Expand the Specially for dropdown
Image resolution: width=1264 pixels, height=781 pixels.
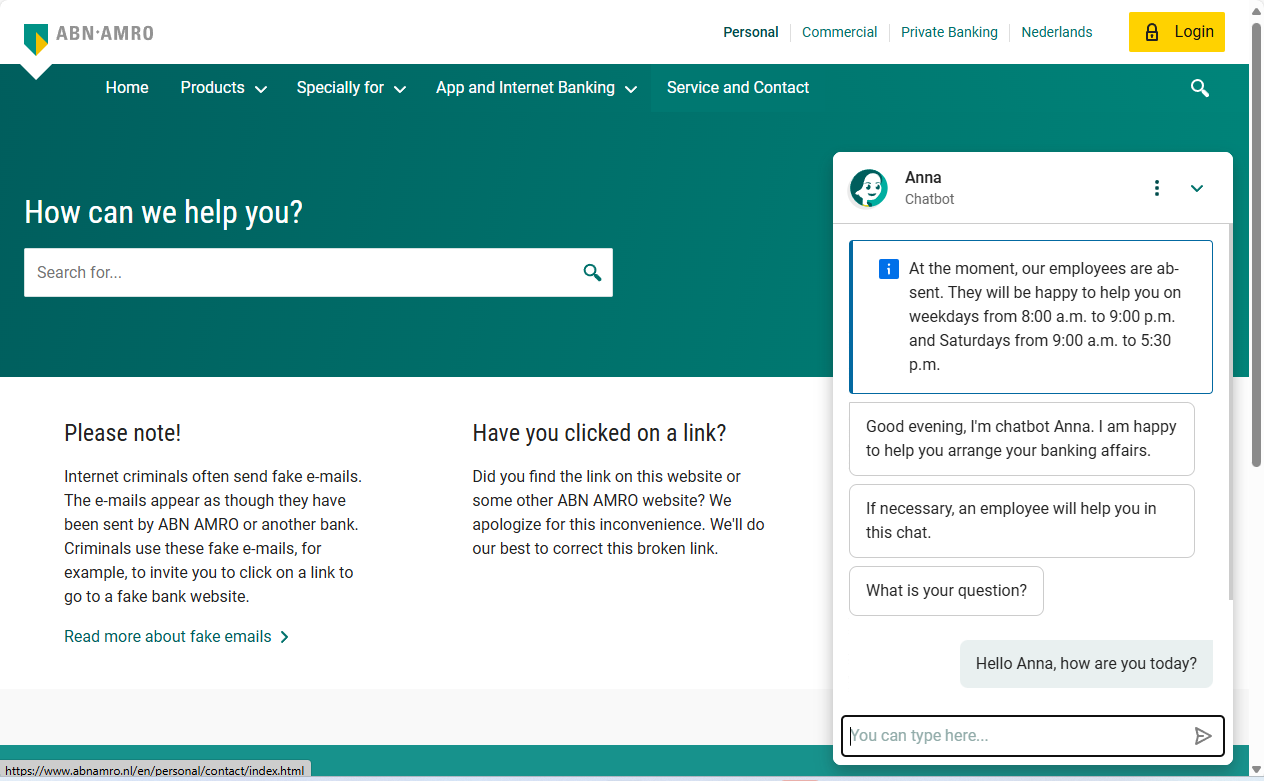pos(351,88)
